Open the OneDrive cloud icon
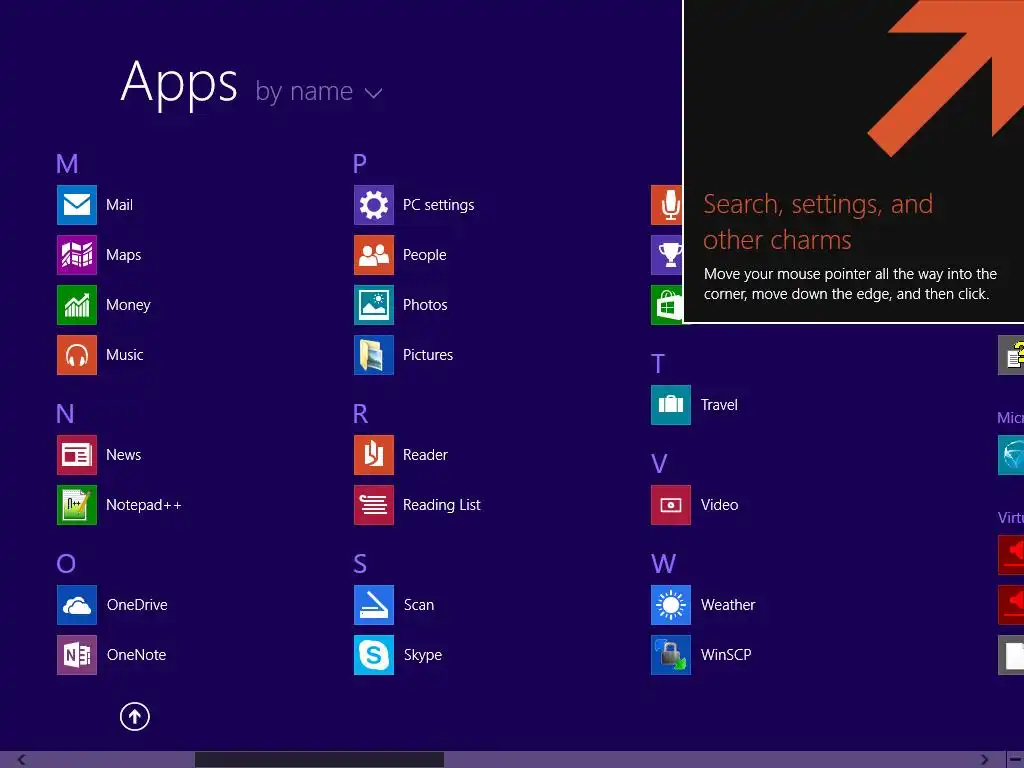 click(x=76, y=605)
